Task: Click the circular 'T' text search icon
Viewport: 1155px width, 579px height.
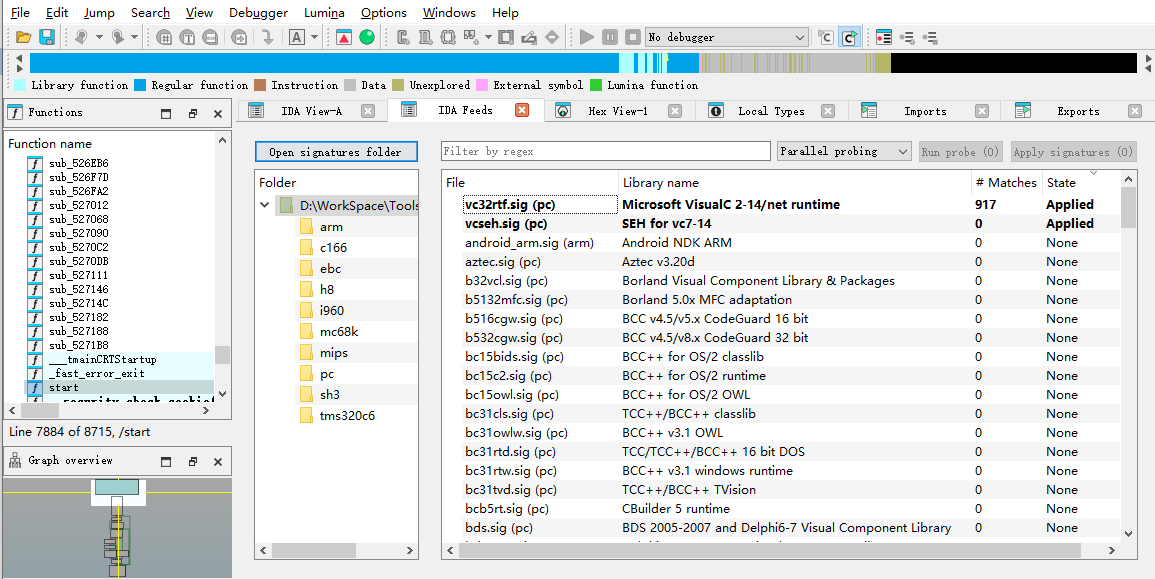Action: pos(187,37)
